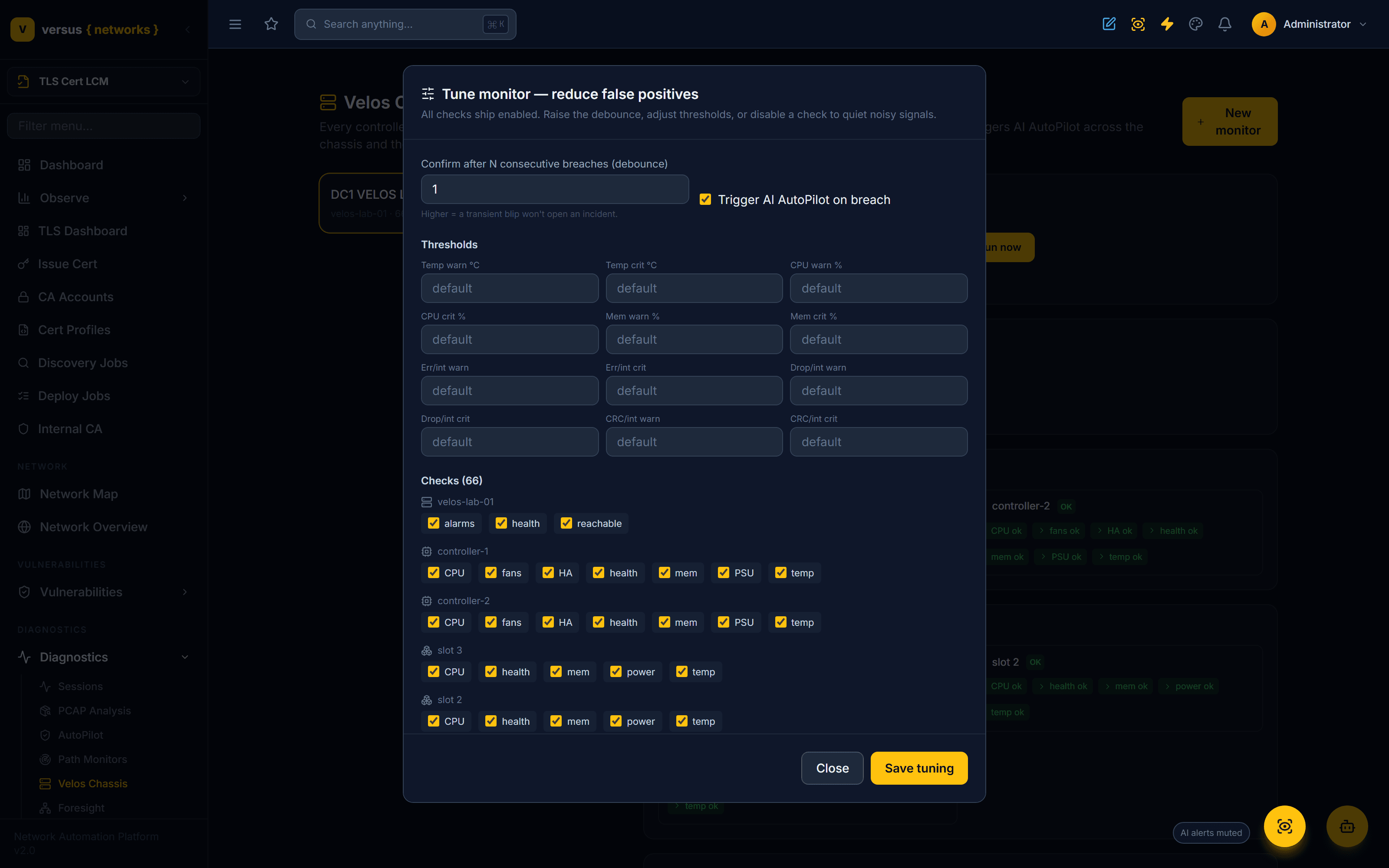Expand the Observe submenu chevron
Image resolution: width=1389 pixels, height=868 pixels.
coord(185,198)
